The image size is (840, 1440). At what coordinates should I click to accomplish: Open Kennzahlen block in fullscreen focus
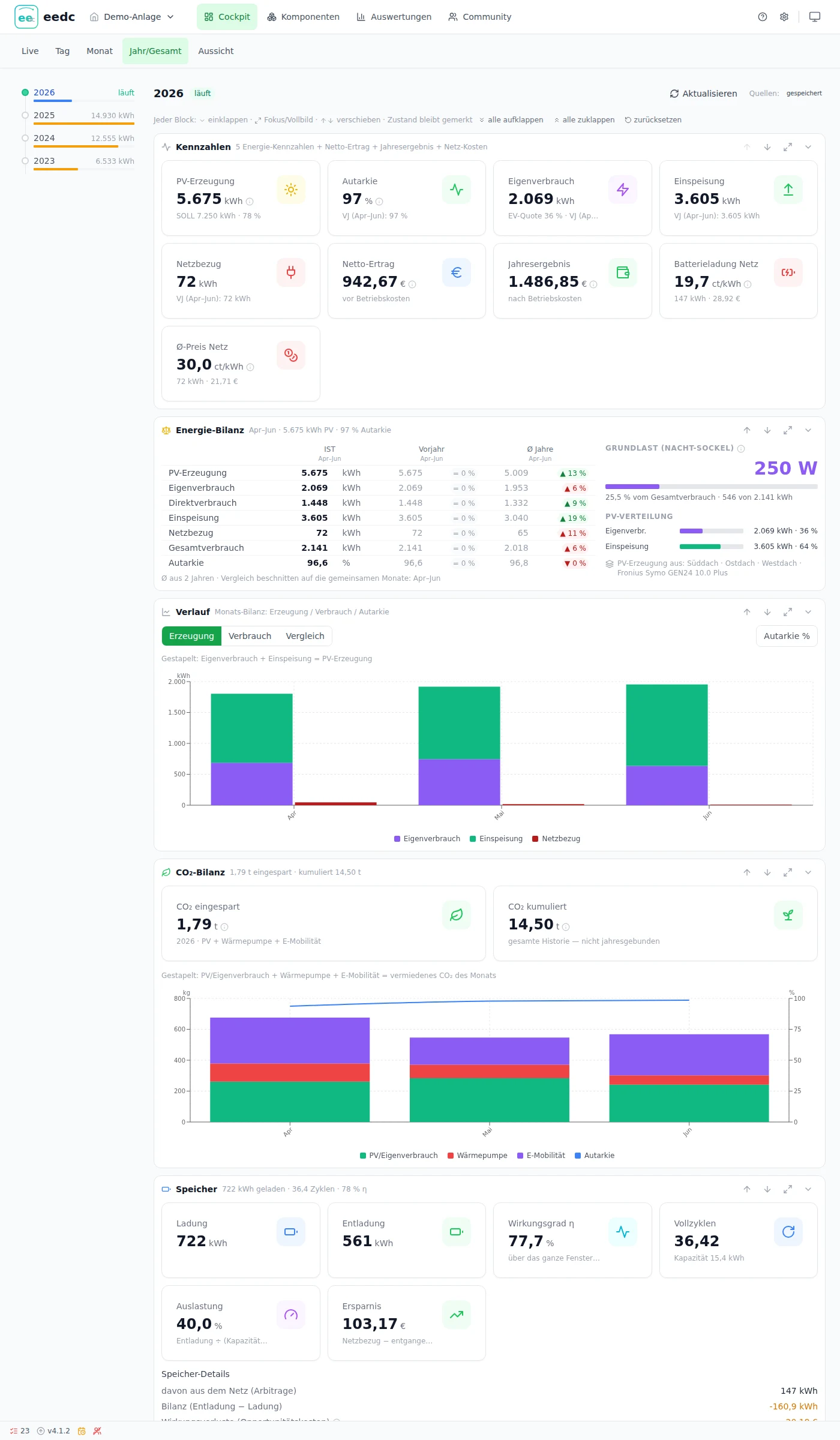pyautogui.click(x=788, y=147)
